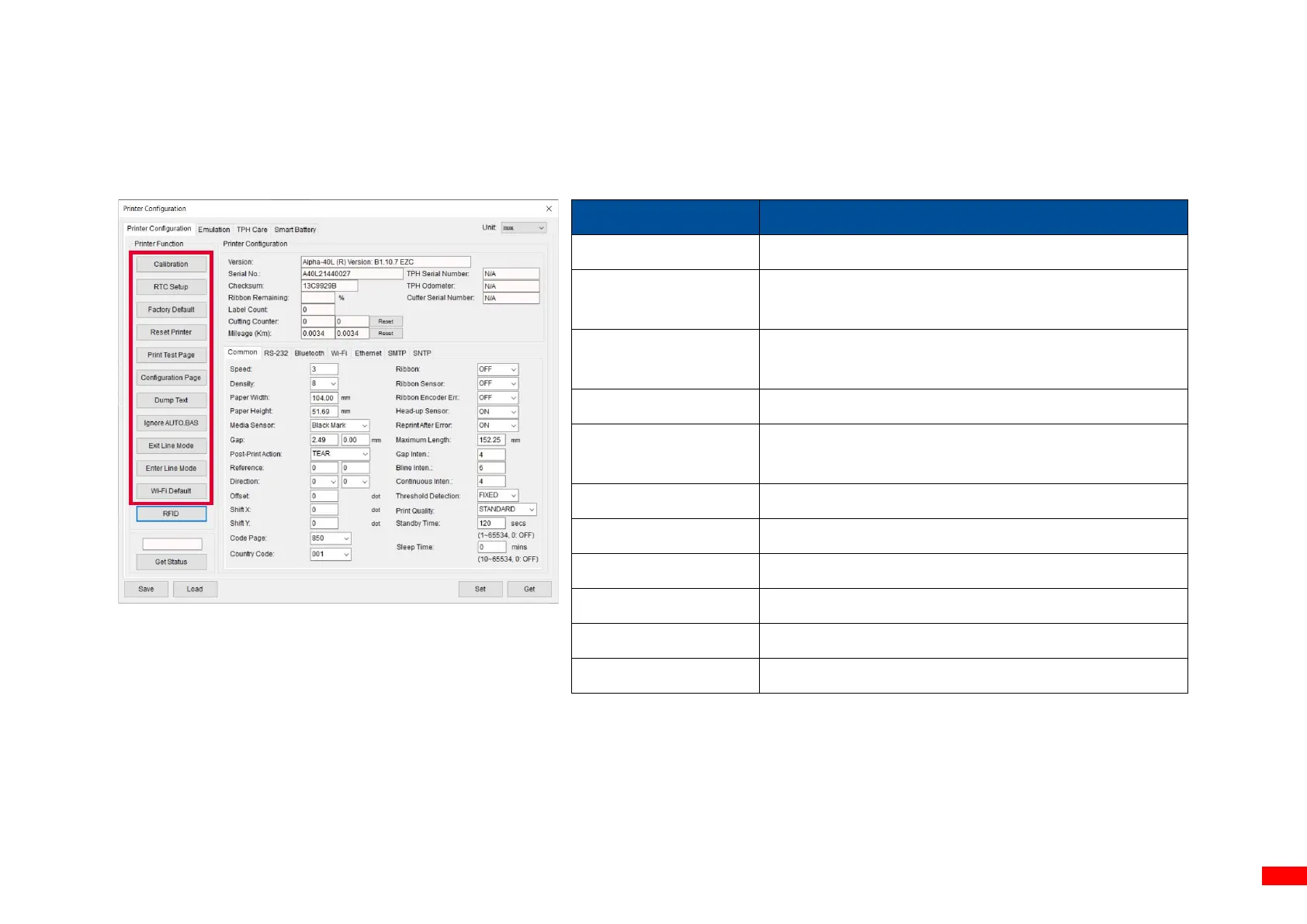Image resolution: width=1307 pixels, height=924 pixels.
Task: Click the Offset field
Action: (324, 496)
